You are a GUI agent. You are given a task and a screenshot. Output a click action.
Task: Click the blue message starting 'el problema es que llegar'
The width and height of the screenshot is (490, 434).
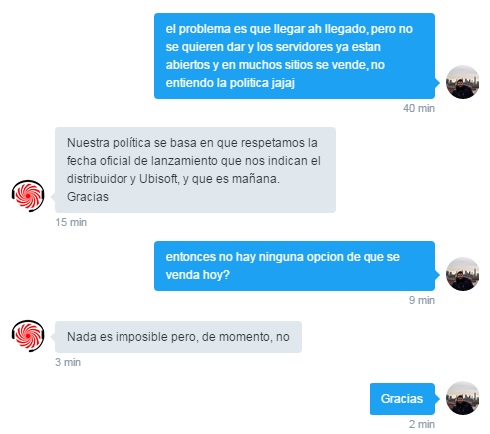[x=294, y=56]
